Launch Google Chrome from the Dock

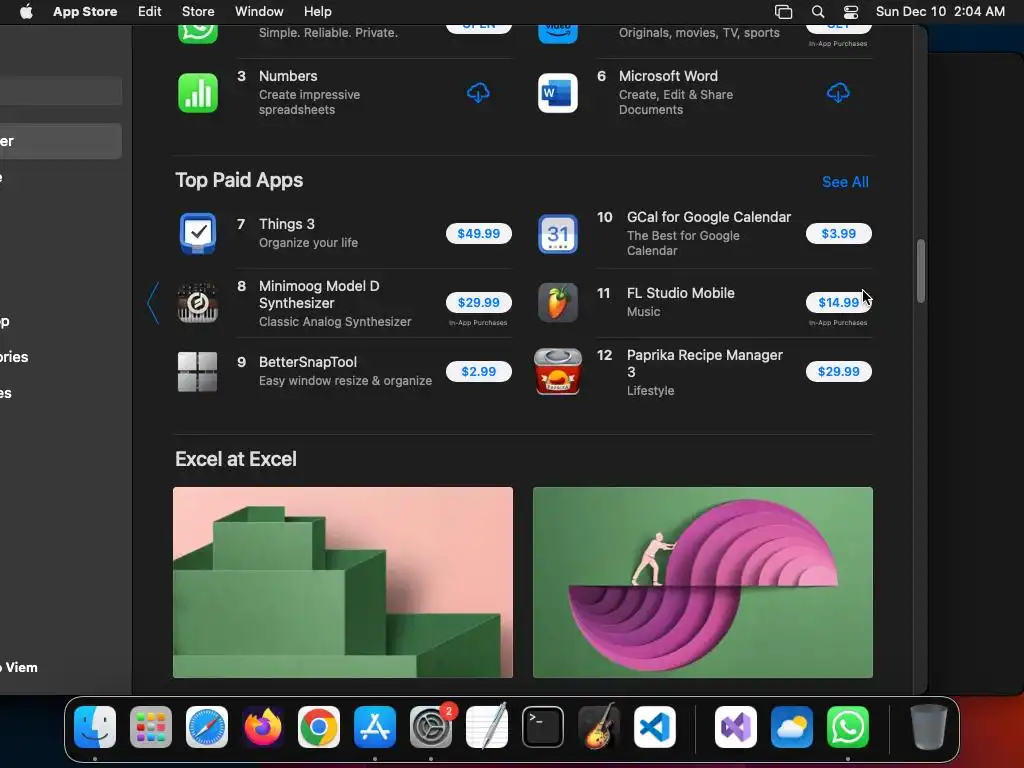[319, 727]
